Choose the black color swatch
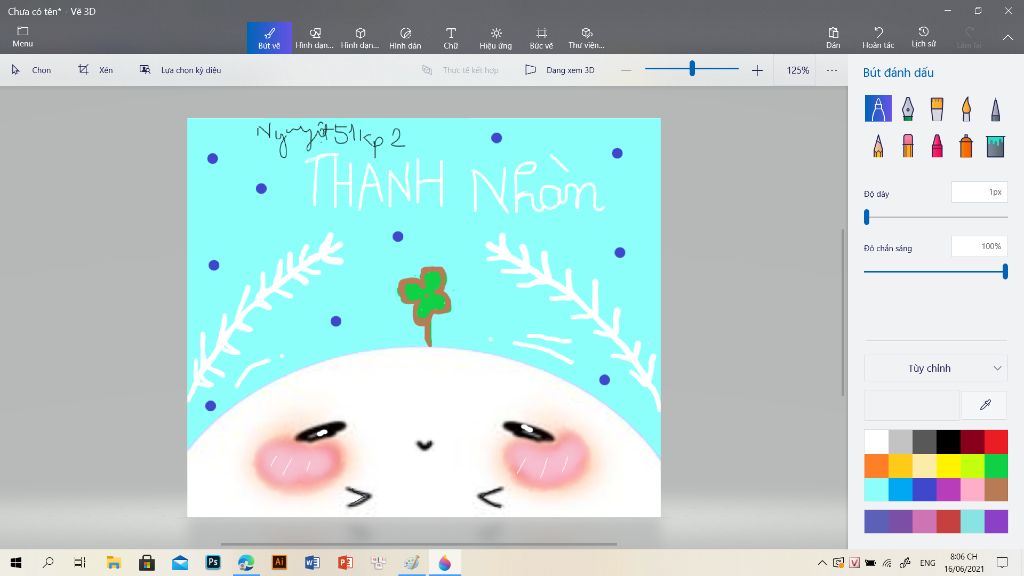This screenshot has height=576, width=1024. pos(948,442)
